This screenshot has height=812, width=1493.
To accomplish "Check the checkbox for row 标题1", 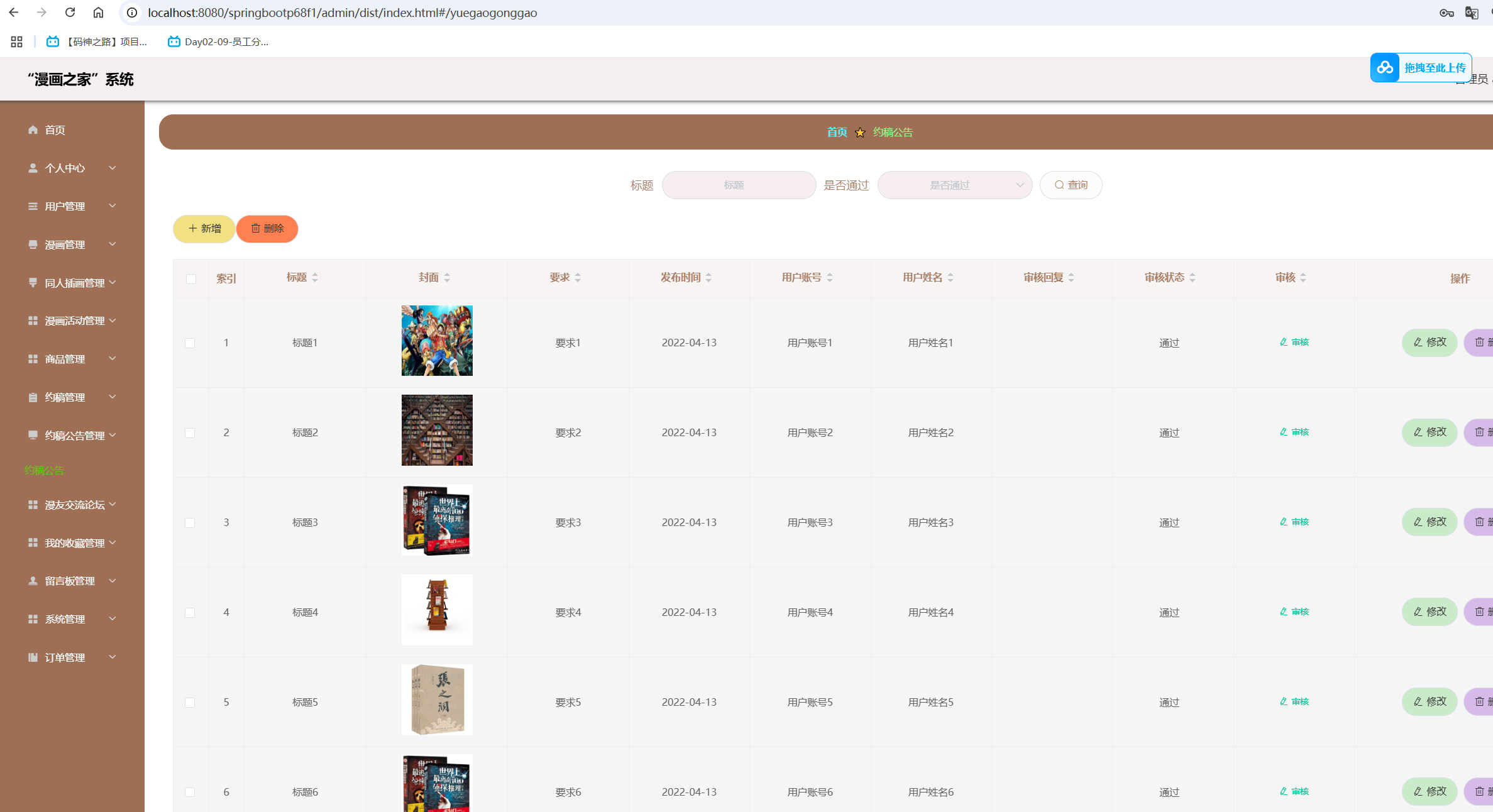I will click(190, 343).
